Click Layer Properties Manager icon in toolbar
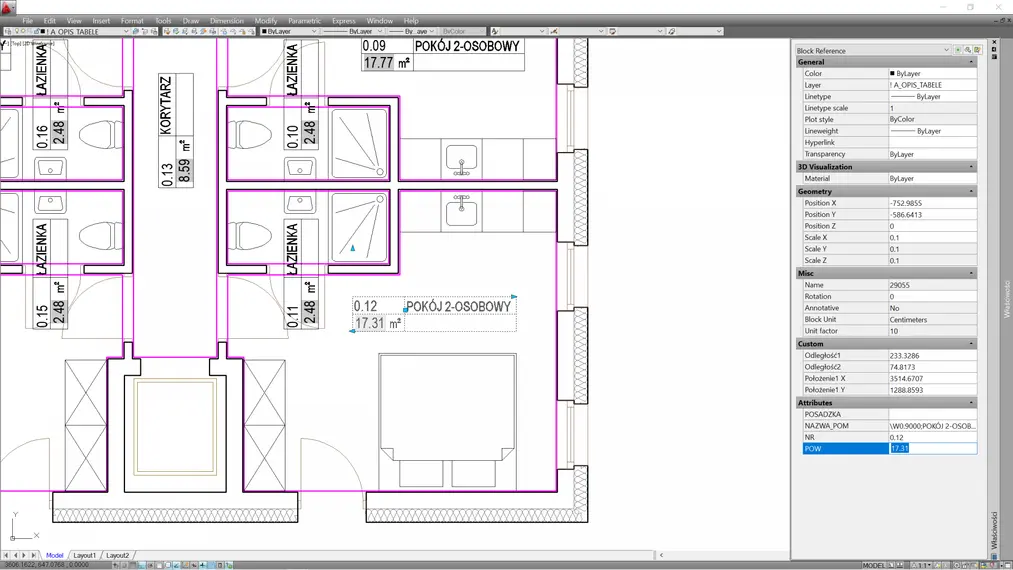 8,31
